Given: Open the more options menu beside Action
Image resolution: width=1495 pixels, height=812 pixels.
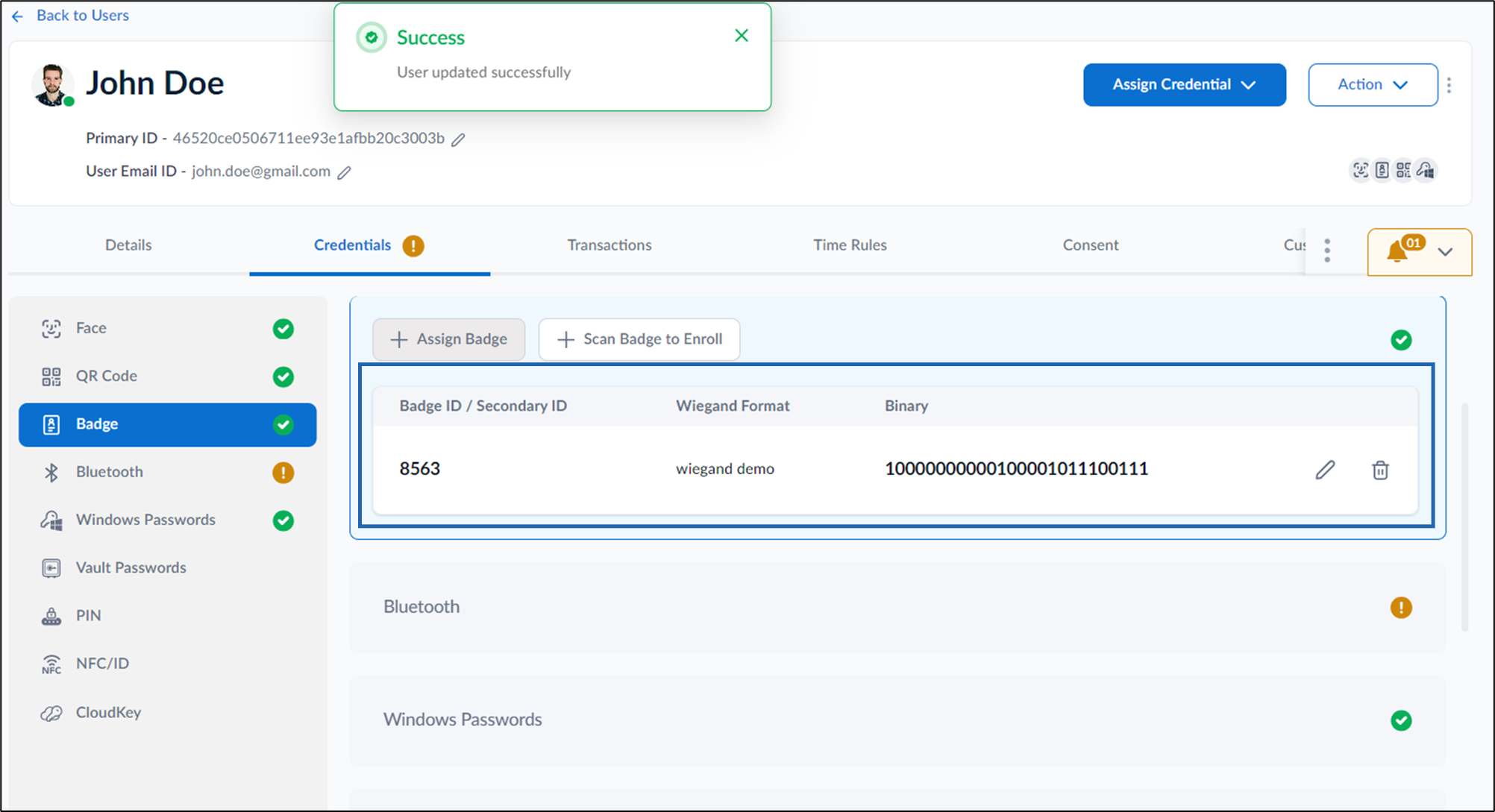Looking at the screenshot, I should [x=1449, y=85].
